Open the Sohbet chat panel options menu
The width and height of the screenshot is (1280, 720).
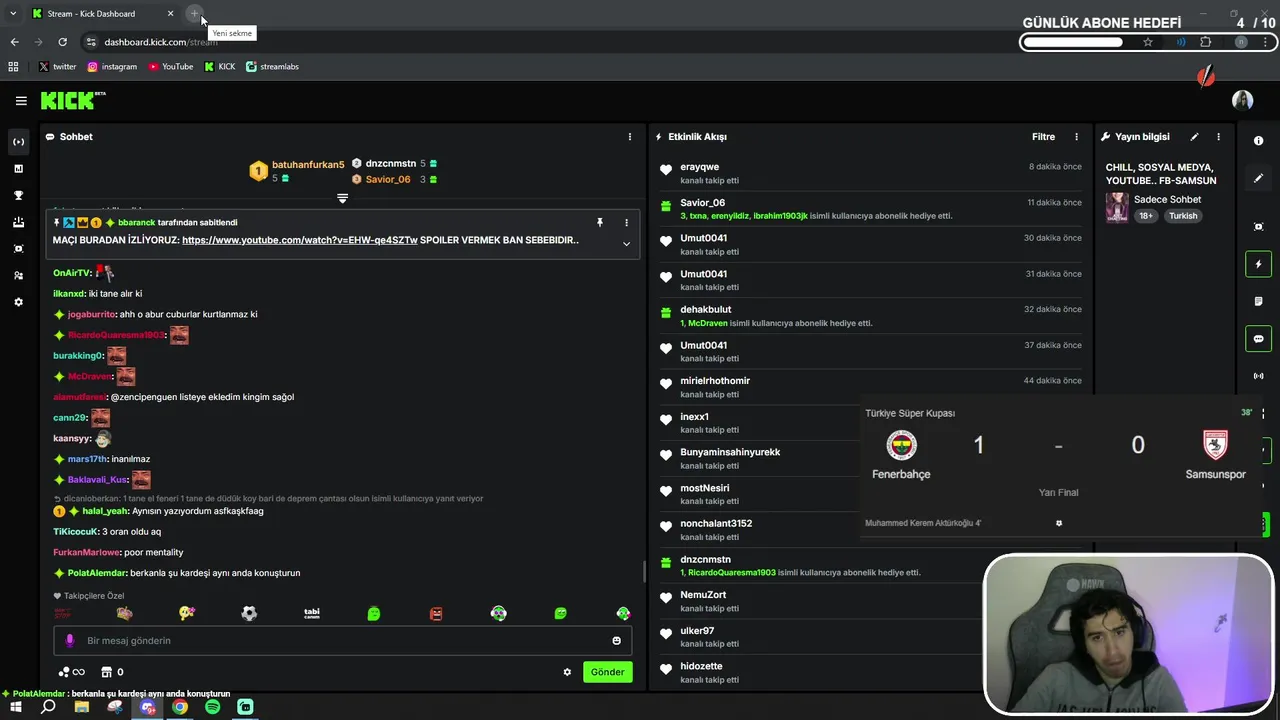630,137
